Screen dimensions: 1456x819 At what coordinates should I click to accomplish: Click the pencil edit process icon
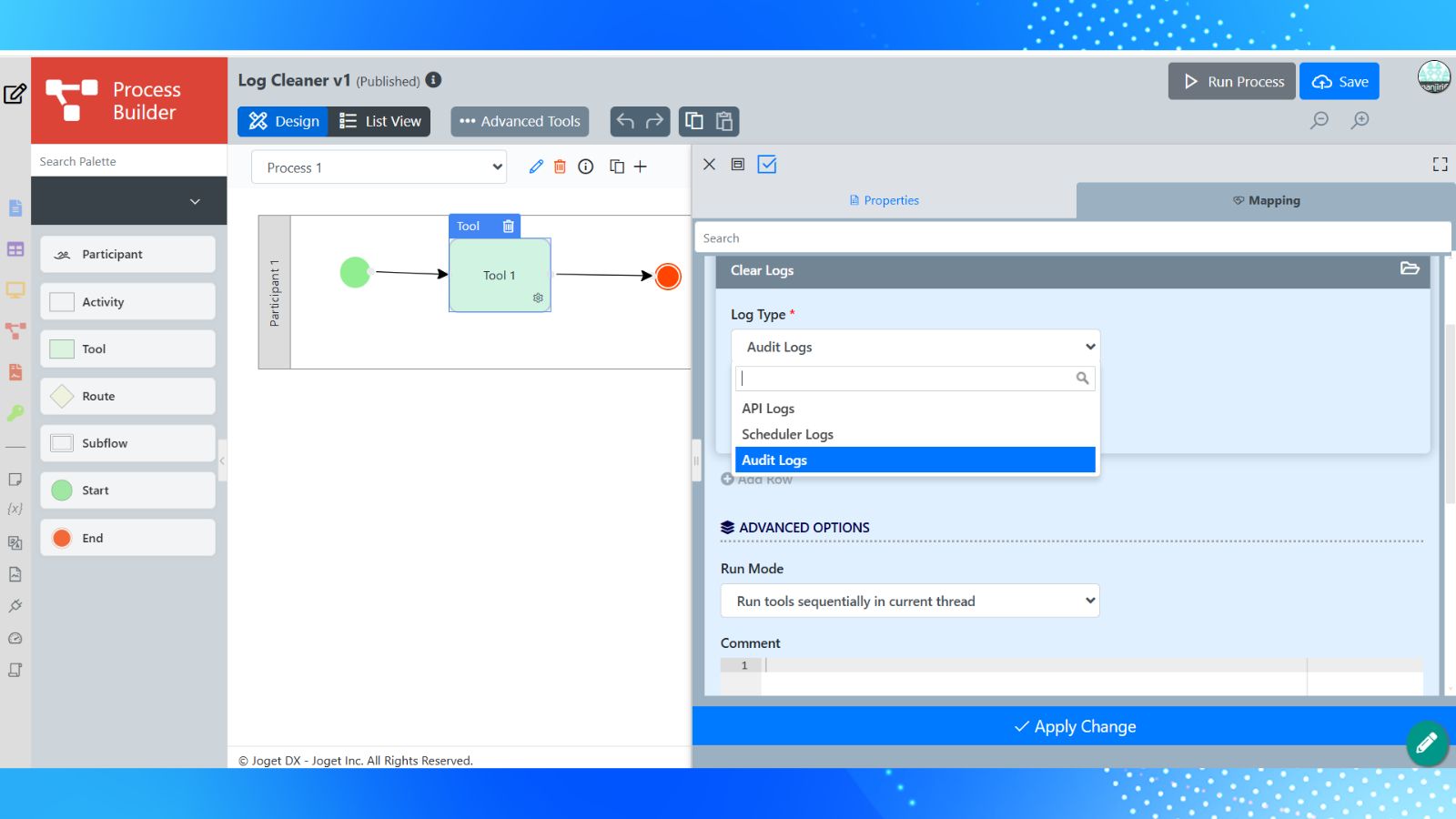tap(536, 167)
